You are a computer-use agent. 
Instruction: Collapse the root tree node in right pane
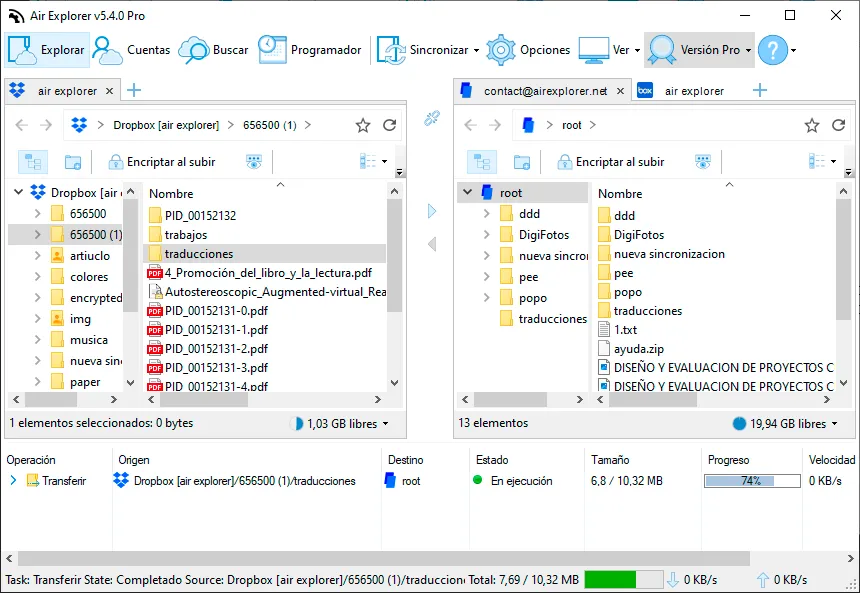467,192
